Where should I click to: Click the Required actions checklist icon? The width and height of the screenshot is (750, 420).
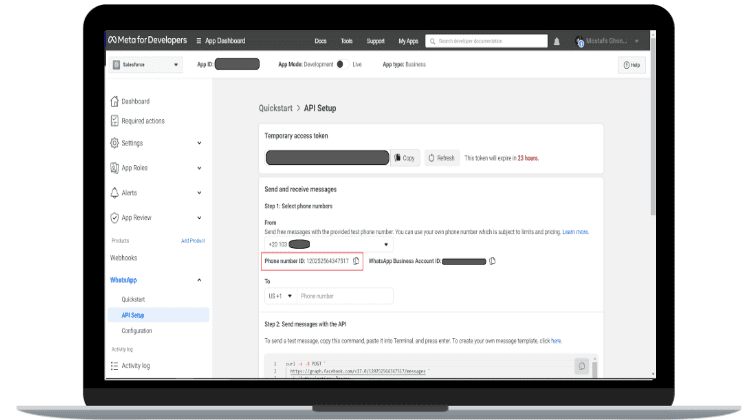click(114, 121)
